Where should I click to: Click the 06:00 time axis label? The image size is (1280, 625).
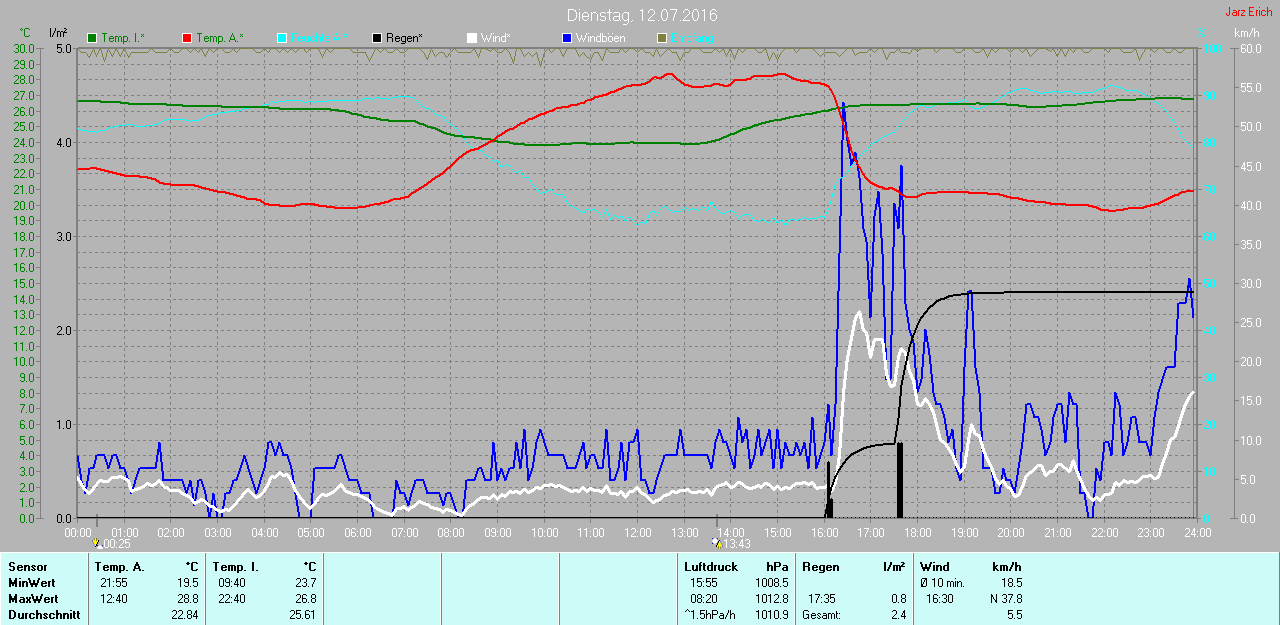pos(358,532)
